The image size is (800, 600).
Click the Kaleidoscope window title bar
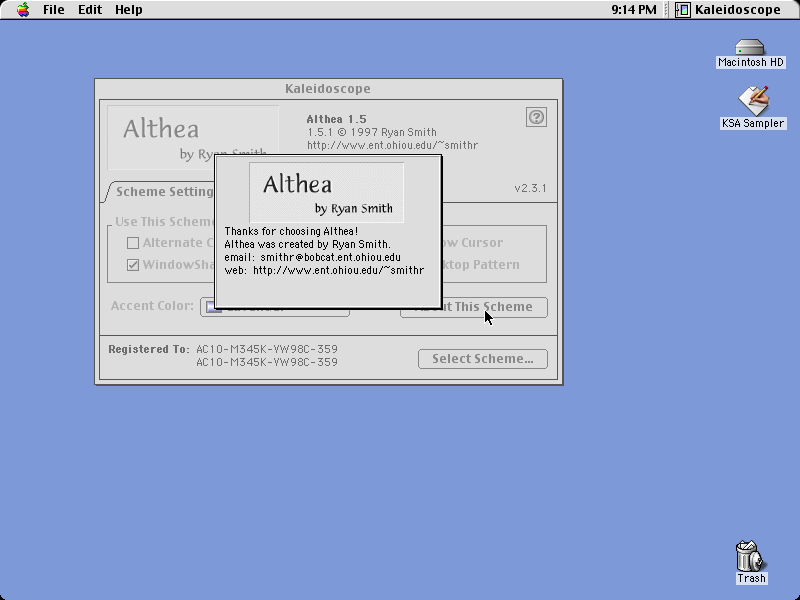click(x=329, y=89)
